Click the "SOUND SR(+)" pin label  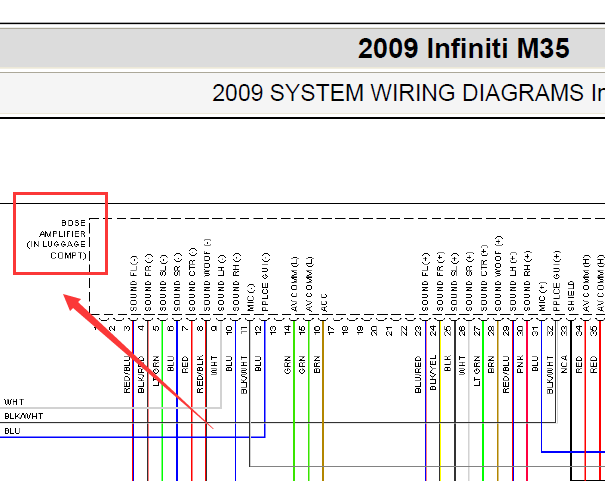469,282
